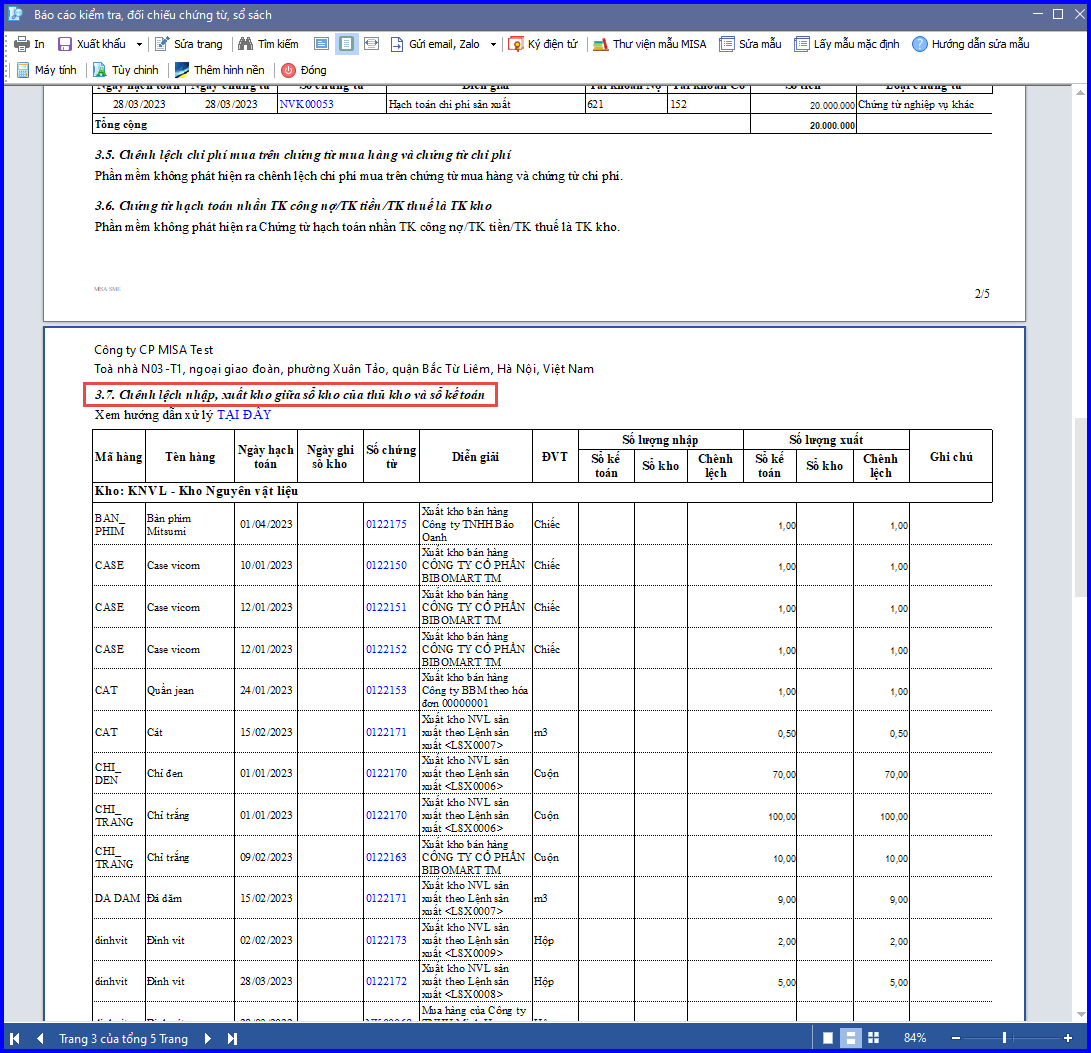Open voucher link 0122163
The image size is (1091, 1053).
pos(386,857)
